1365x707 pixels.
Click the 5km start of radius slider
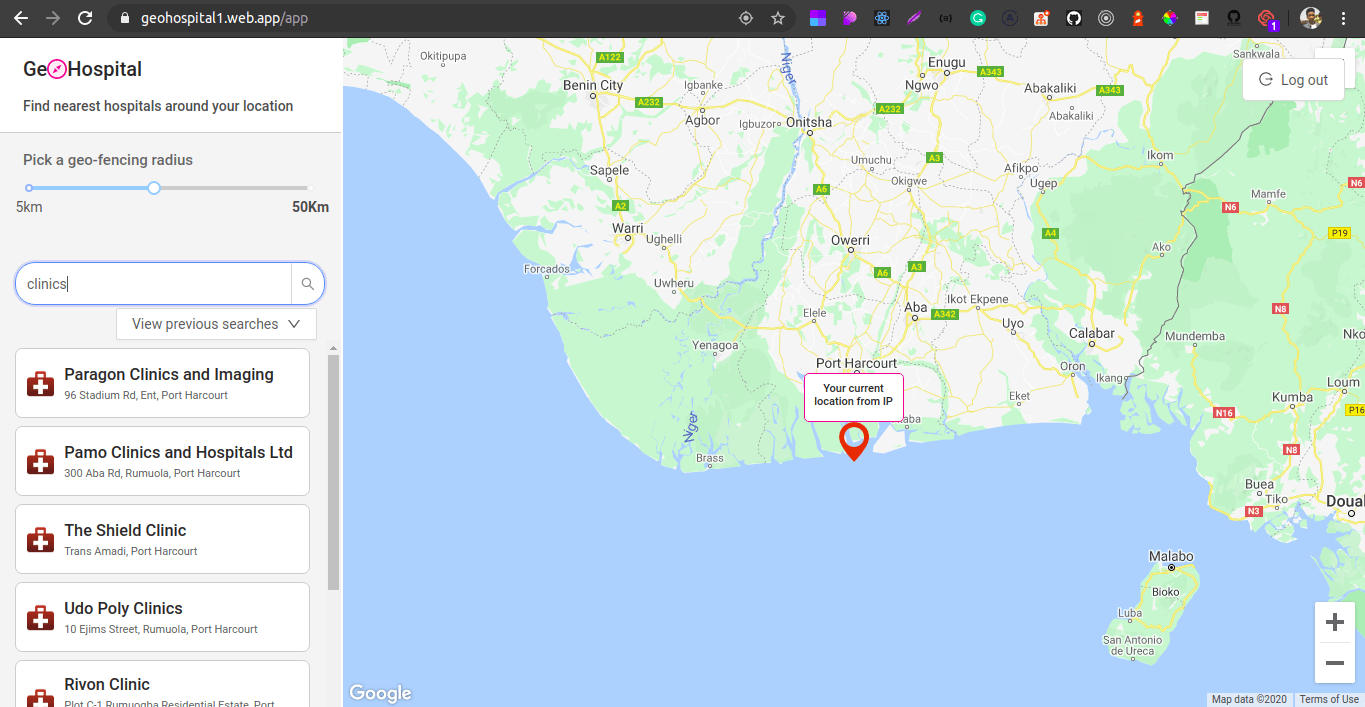(29, 188)
